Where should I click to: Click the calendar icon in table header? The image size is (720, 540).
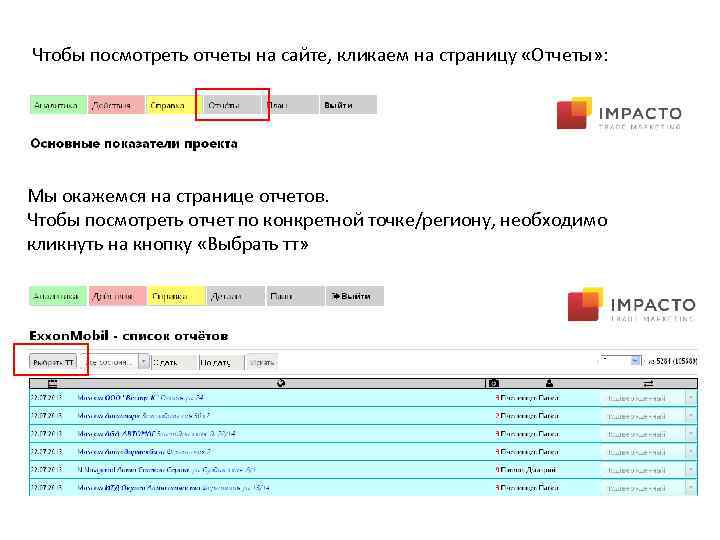(x=53, y=383)
